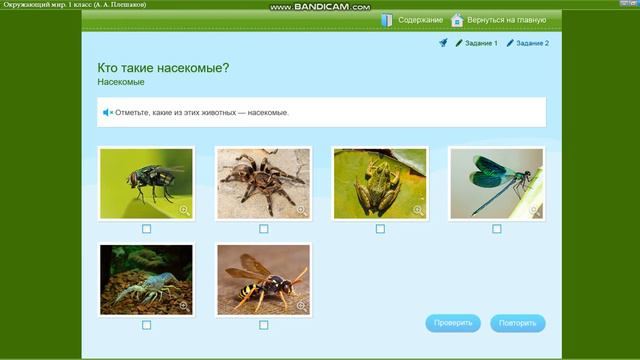The height and width of the screenshot is (360, 640).
Task: Click the pencil icon of Задание 1
Action: (x=459, y=43)
